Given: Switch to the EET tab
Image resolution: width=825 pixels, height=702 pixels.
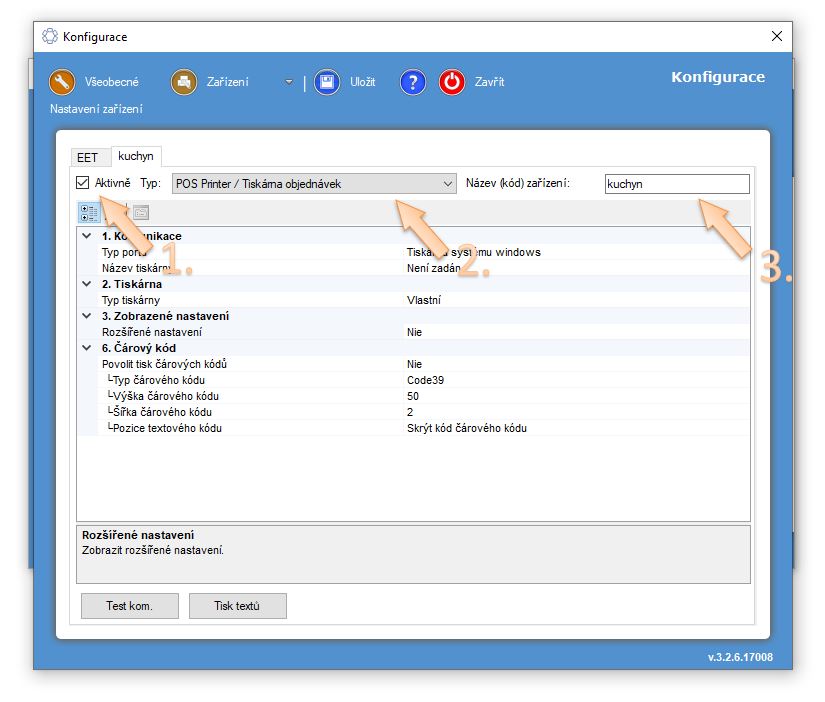Looking at the screenshot, I should 87,157.
